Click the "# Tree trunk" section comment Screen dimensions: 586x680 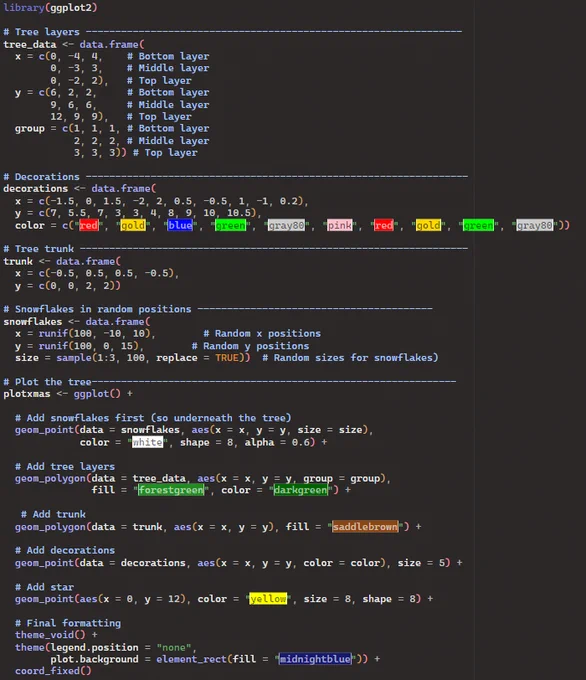click(39, 249)
